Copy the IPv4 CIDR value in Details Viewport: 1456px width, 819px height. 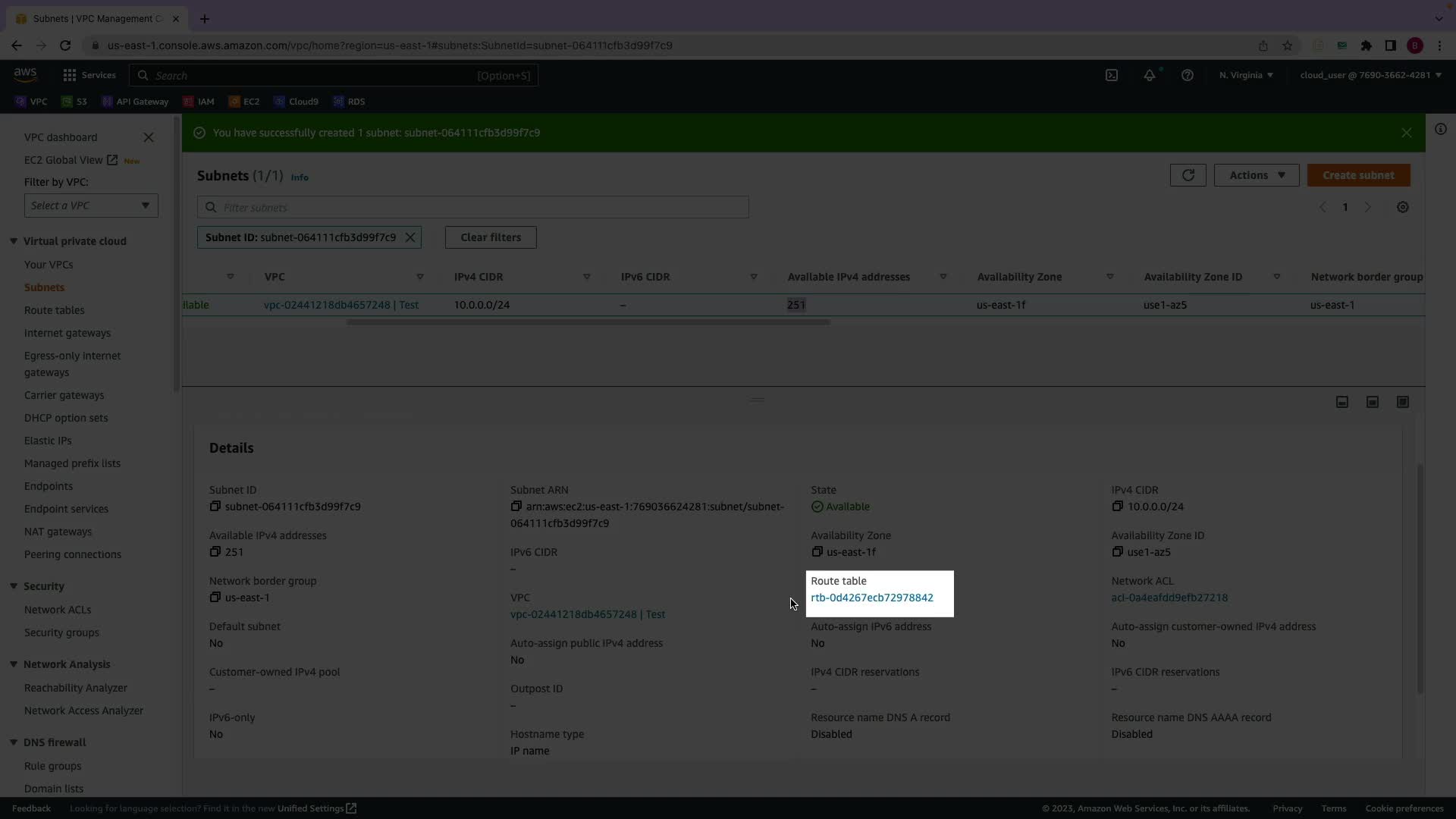(x=1117, y=507)
